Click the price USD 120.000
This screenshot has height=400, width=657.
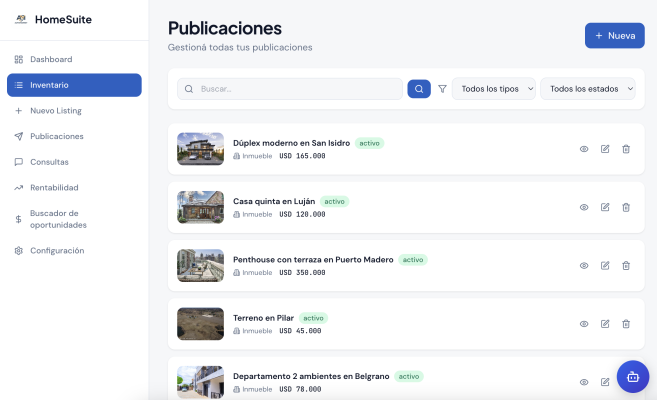click(x=303, y=214)
